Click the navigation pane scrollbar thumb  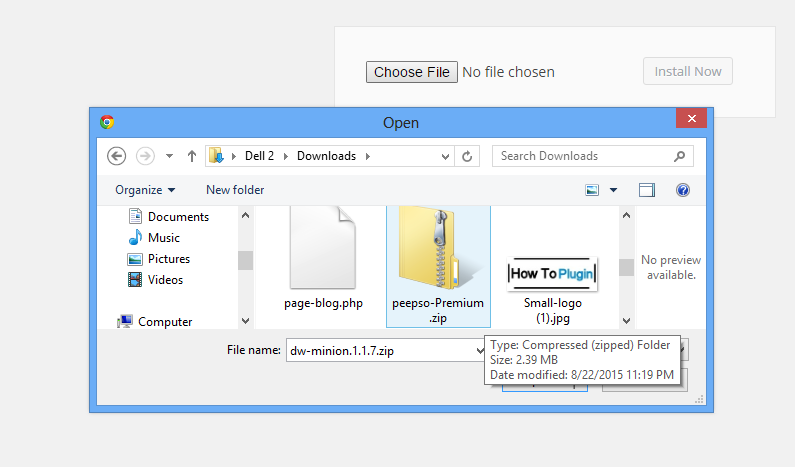click(x=245, y=261)
